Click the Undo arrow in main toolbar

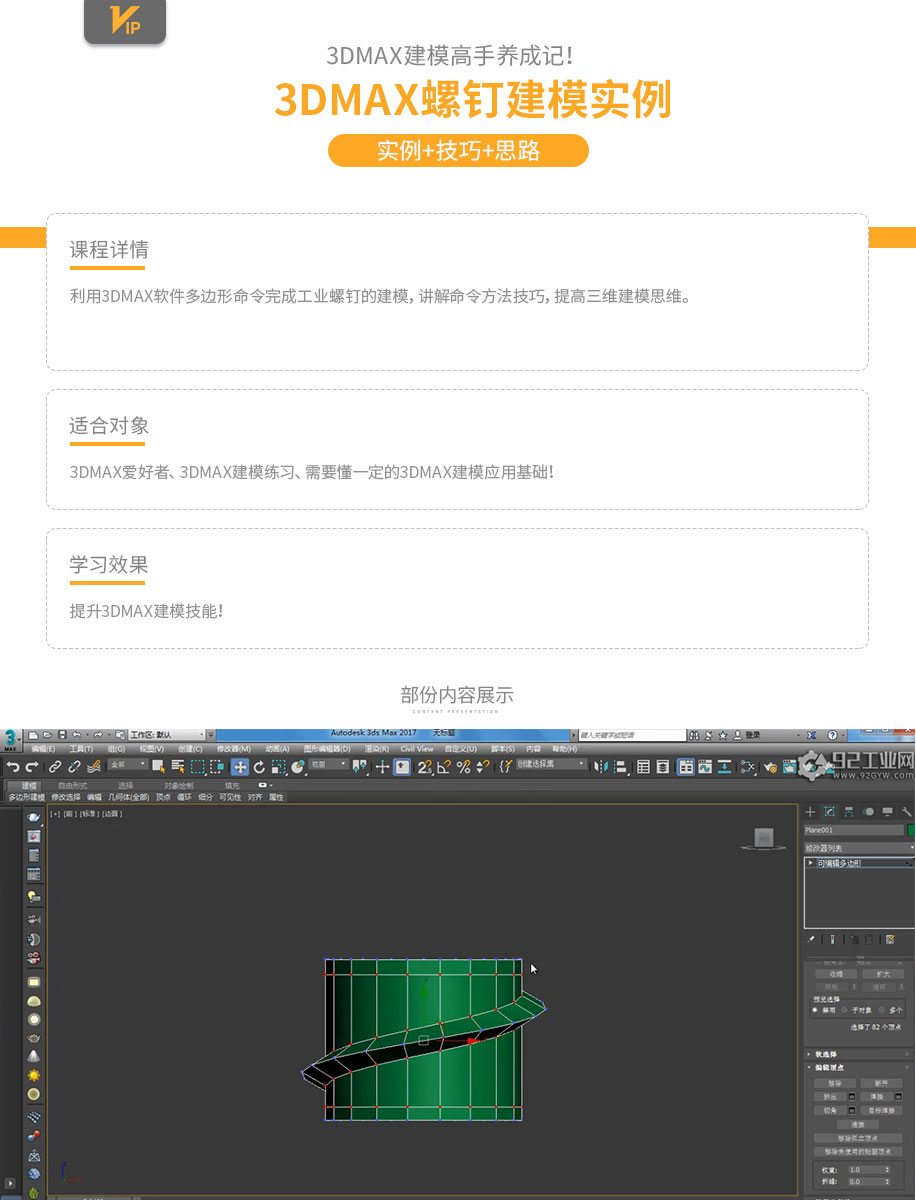[13, 767]
